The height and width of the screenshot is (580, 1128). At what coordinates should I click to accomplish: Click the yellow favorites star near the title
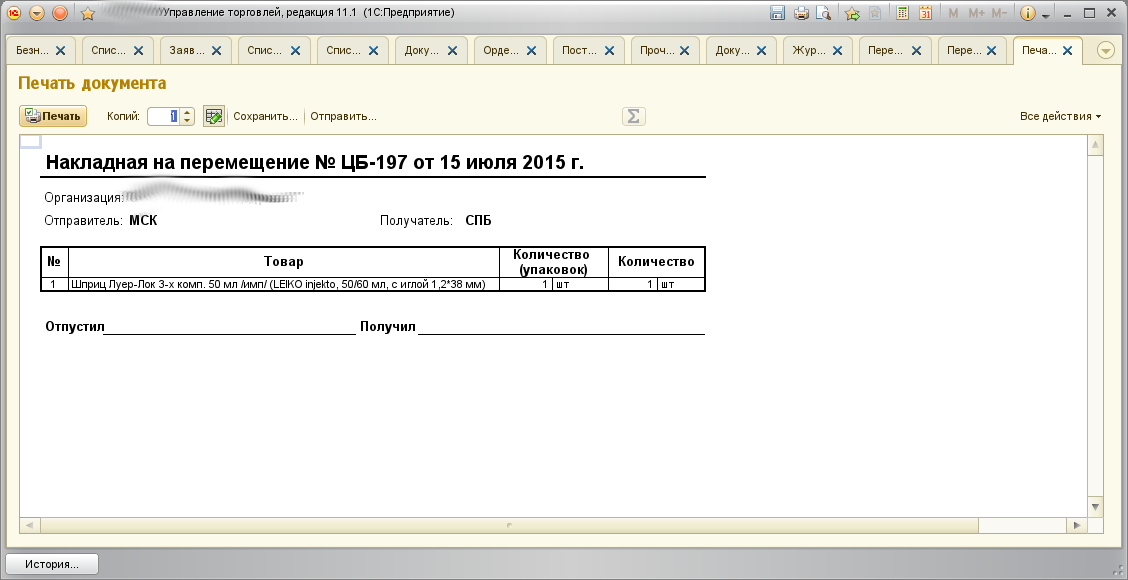[87, 13]
